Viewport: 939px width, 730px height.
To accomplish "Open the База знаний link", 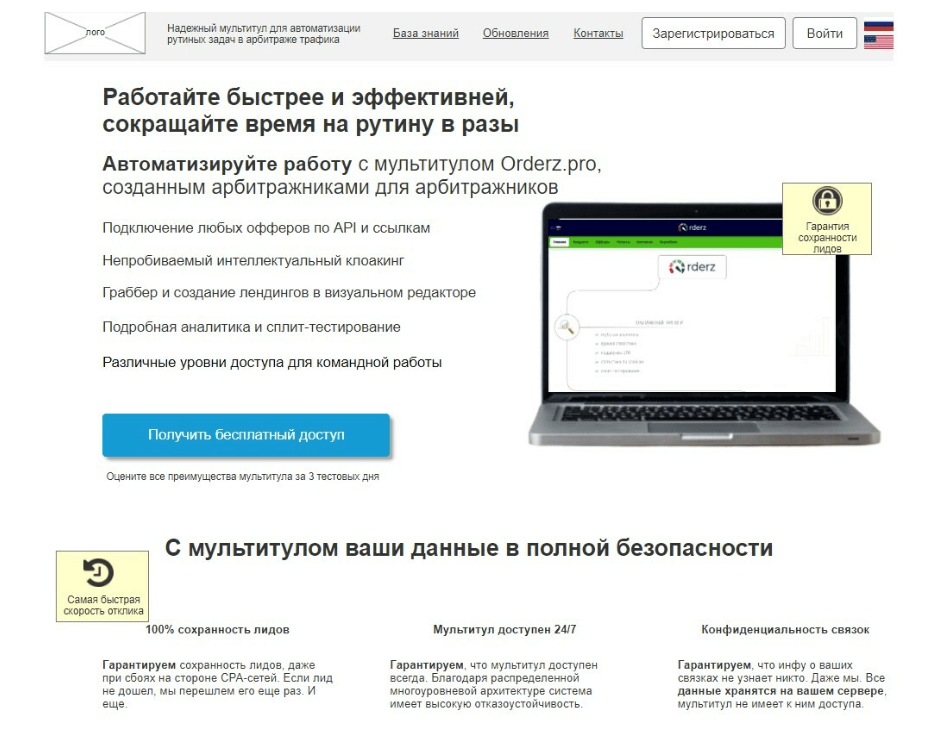I will tap(426, 34).
